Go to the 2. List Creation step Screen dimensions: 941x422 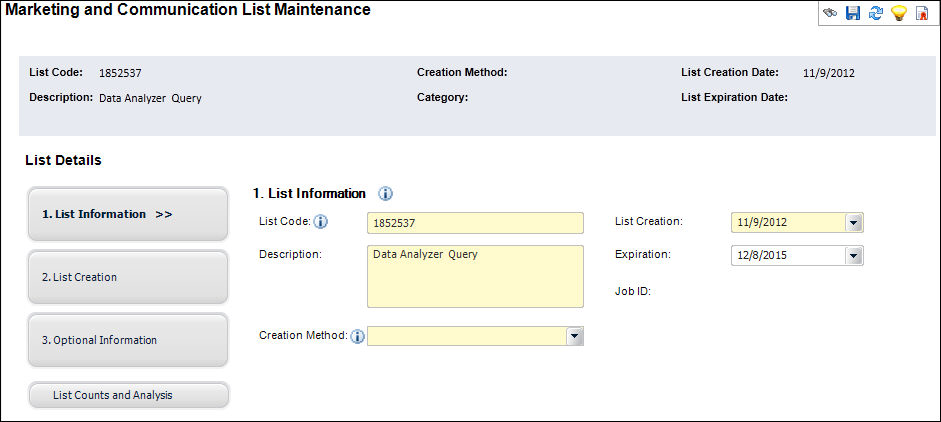click(x=128, y=277)
